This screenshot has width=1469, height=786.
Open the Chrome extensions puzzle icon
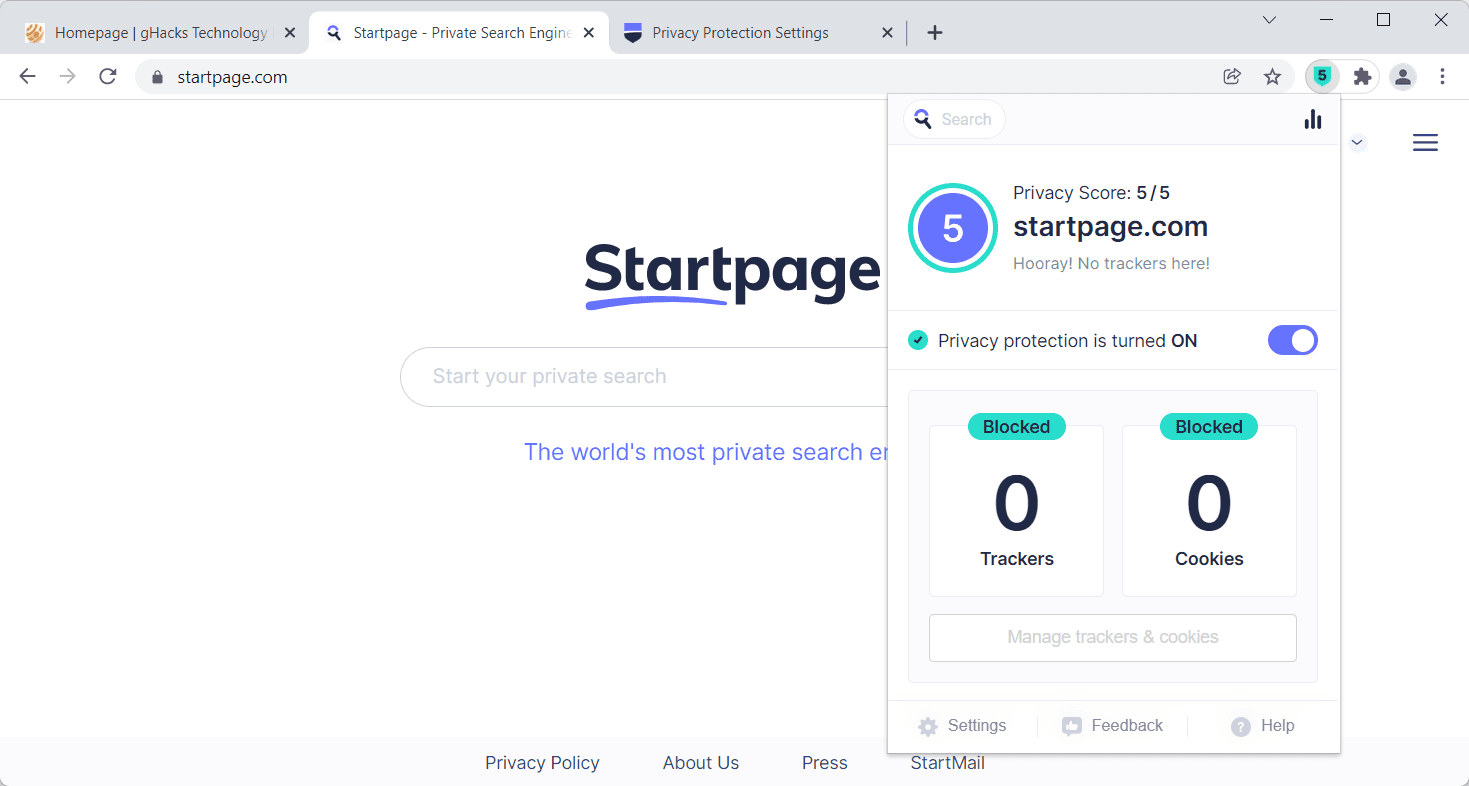coord(1362,76)
